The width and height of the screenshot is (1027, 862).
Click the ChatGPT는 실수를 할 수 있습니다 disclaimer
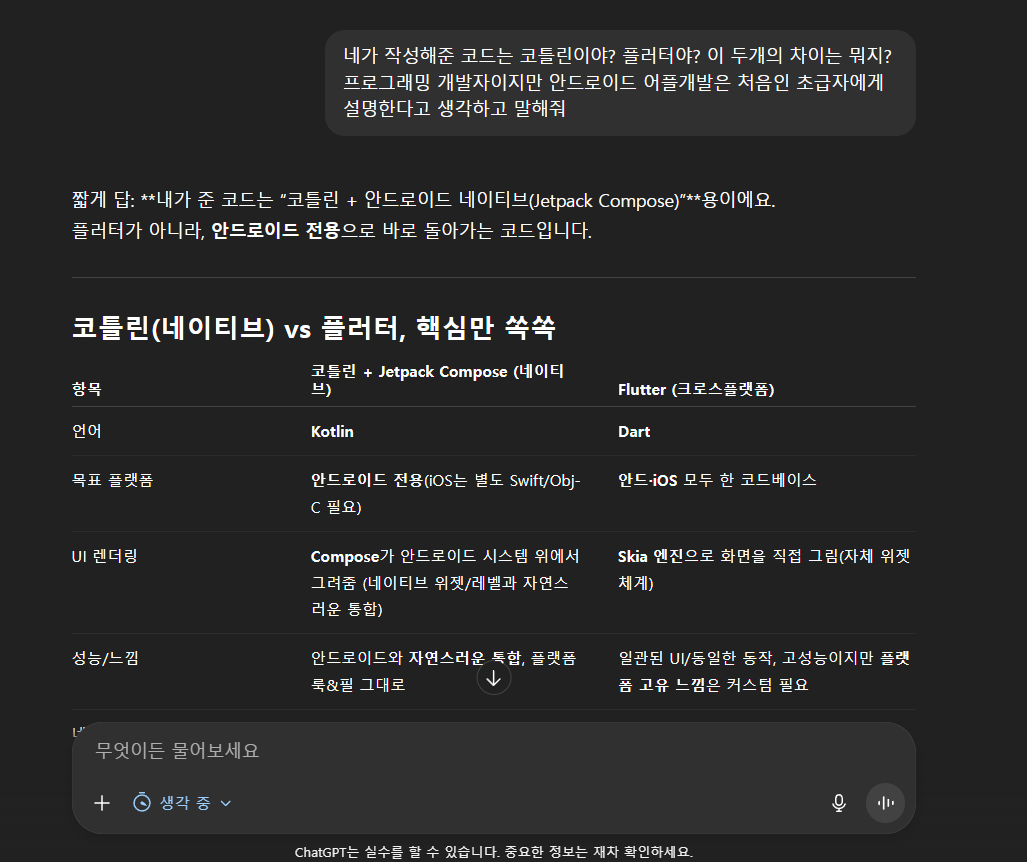click(x=494, y=852)
